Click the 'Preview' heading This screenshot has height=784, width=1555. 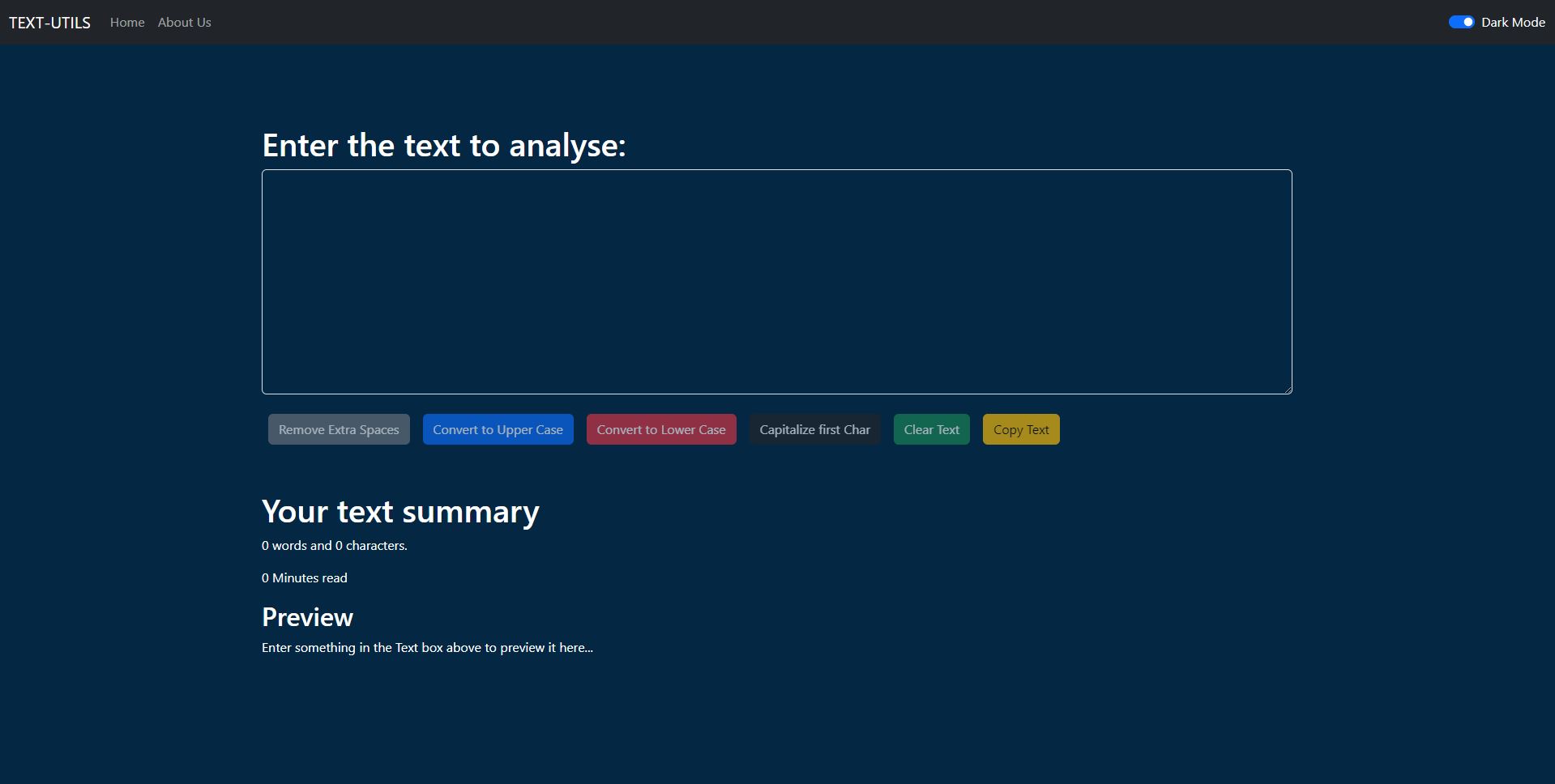307,617
